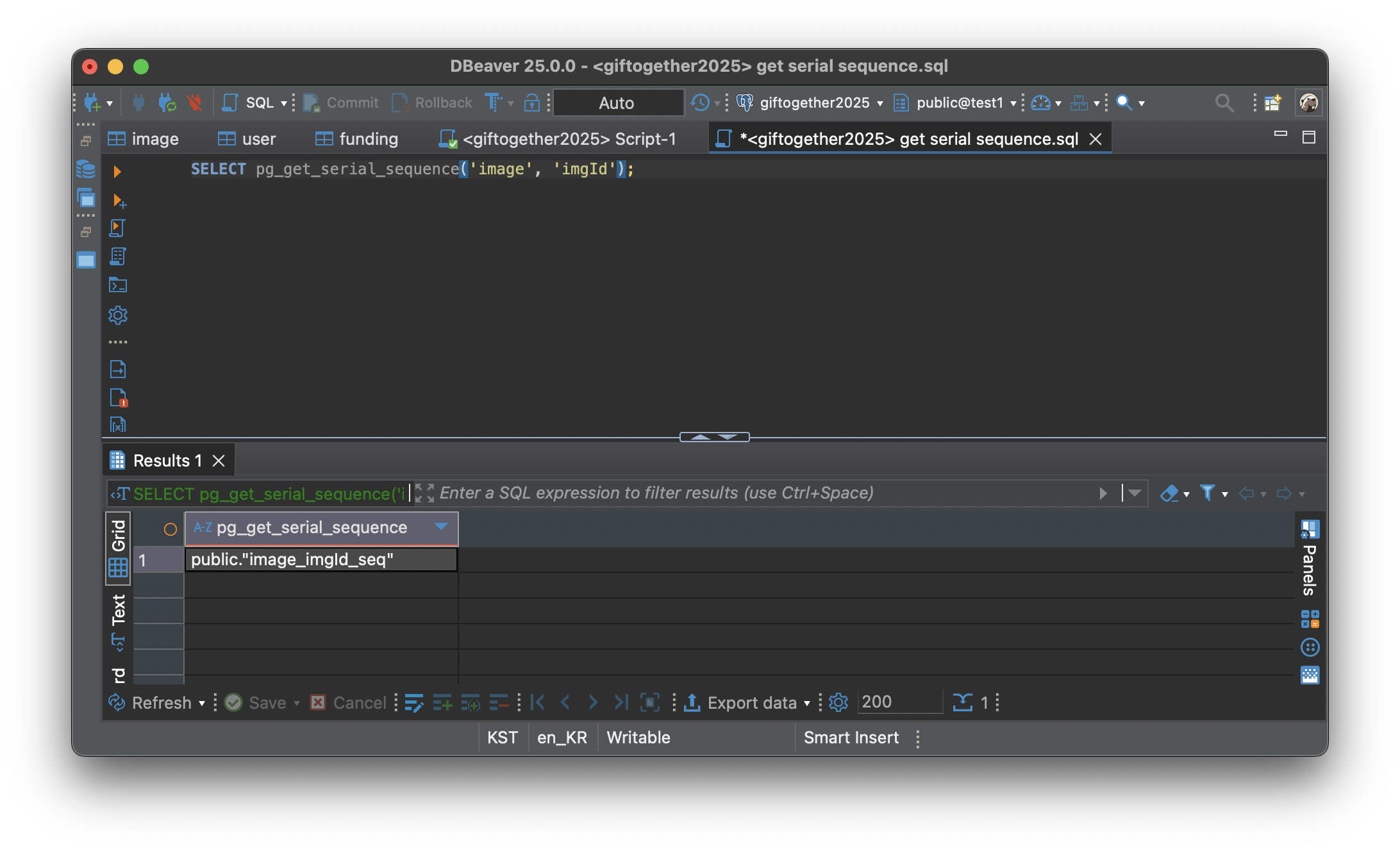
Task: Click the Execute script icon
Action: (117, 228)
